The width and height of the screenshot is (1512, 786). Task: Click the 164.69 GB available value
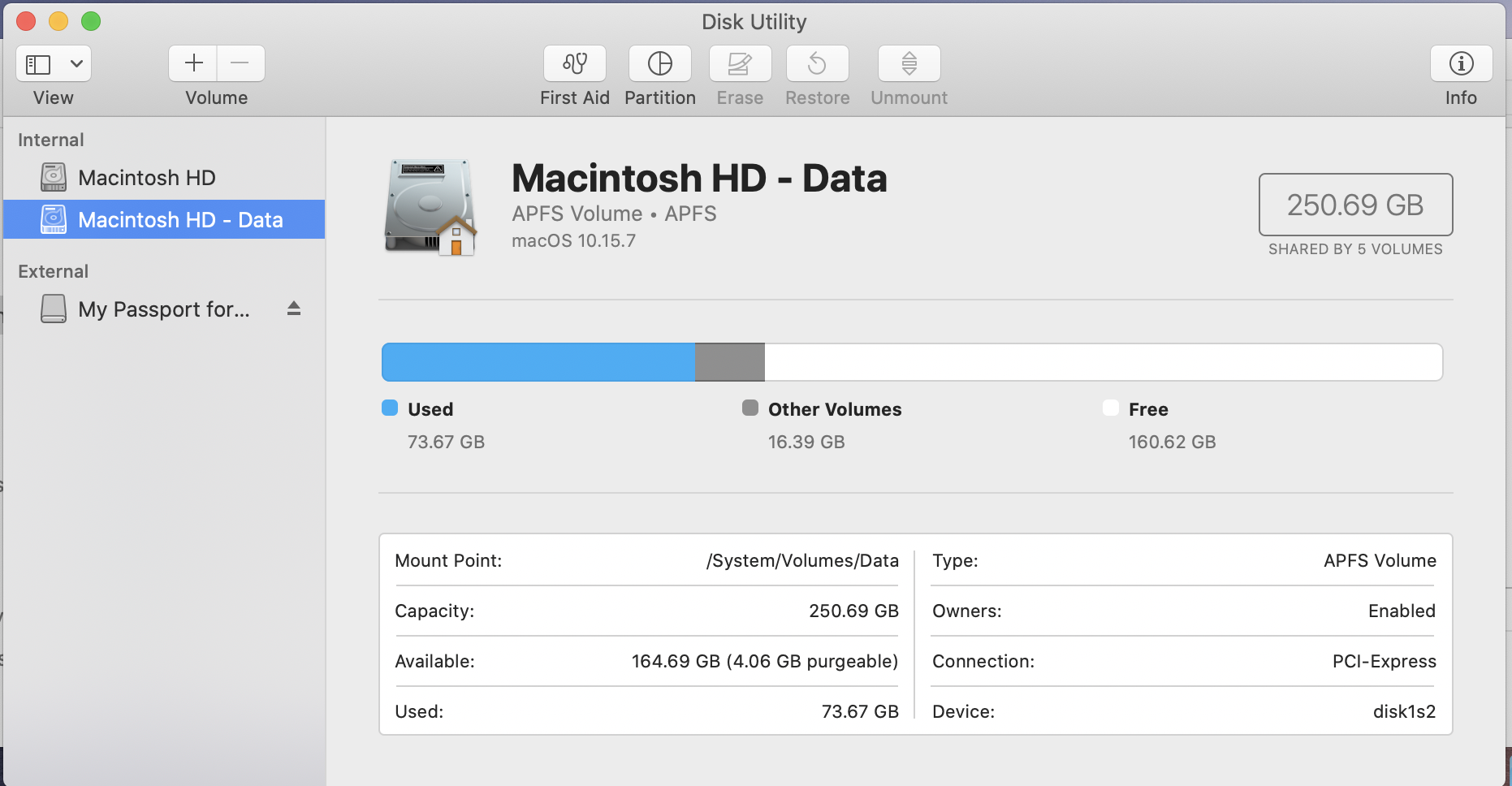[x=765, y=661]
